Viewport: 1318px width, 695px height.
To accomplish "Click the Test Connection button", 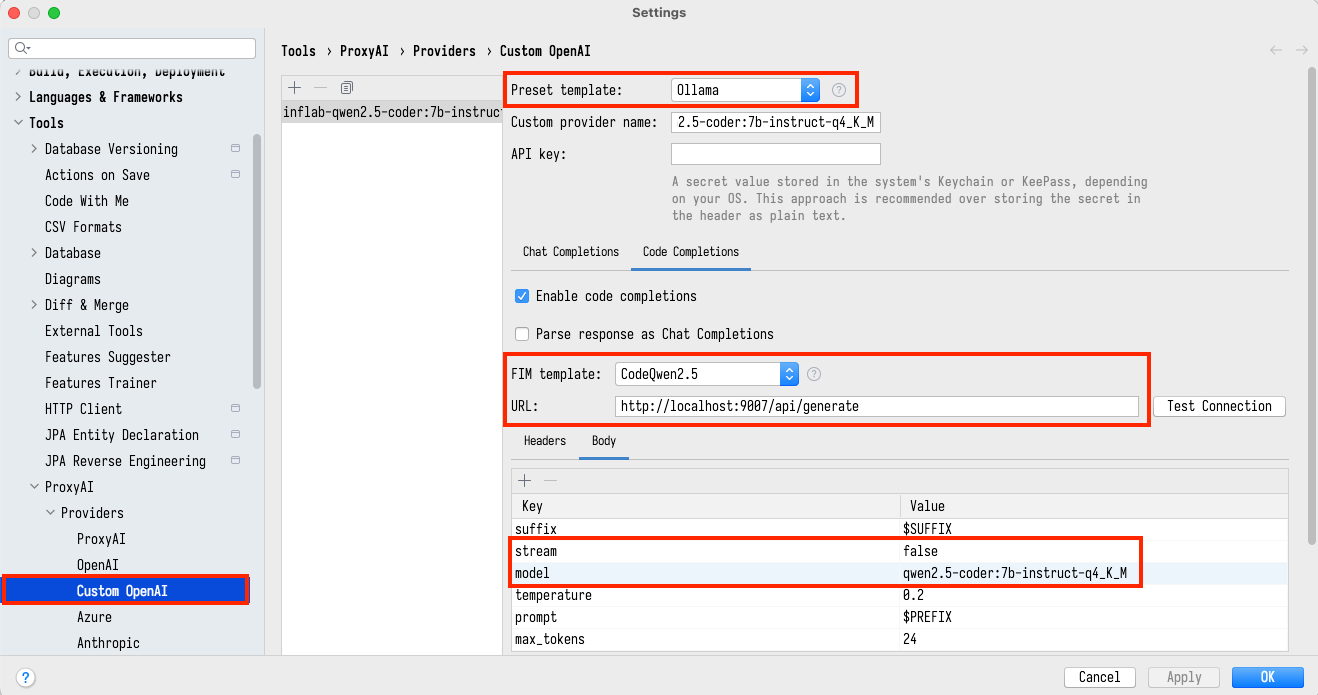I will [1218, 406].
